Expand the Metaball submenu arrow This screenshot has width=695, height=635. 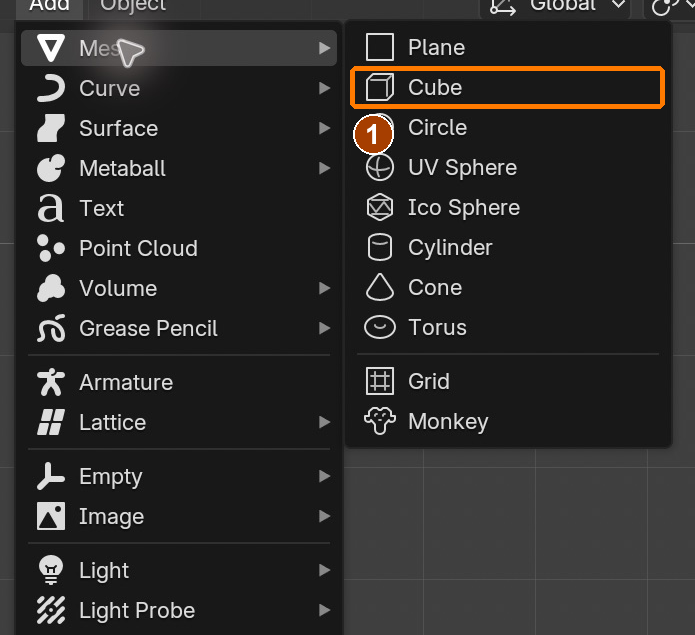(324, 168)
